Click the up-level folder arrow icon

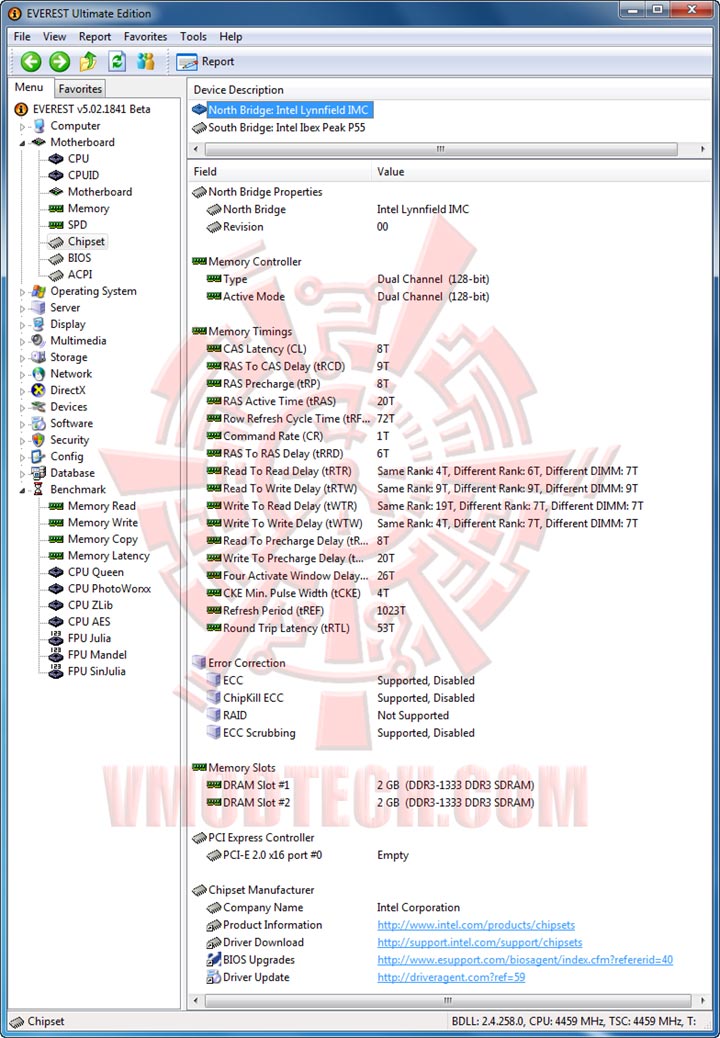click(x=89, y=62)
